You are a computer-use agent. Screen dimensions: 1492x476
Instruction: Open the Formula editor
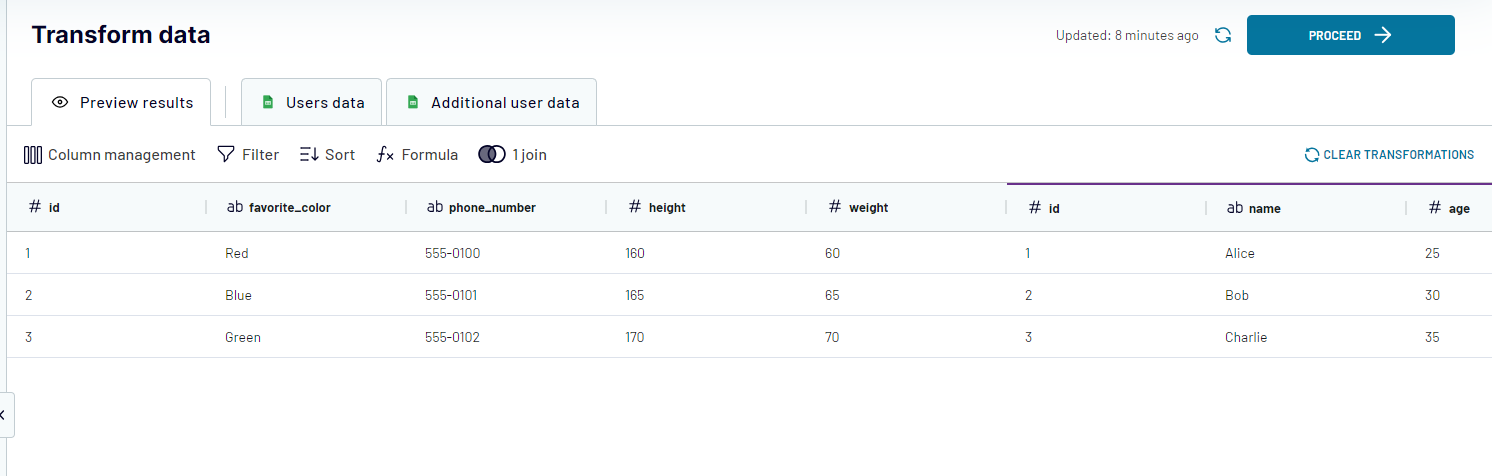click(x=417, y=155)
